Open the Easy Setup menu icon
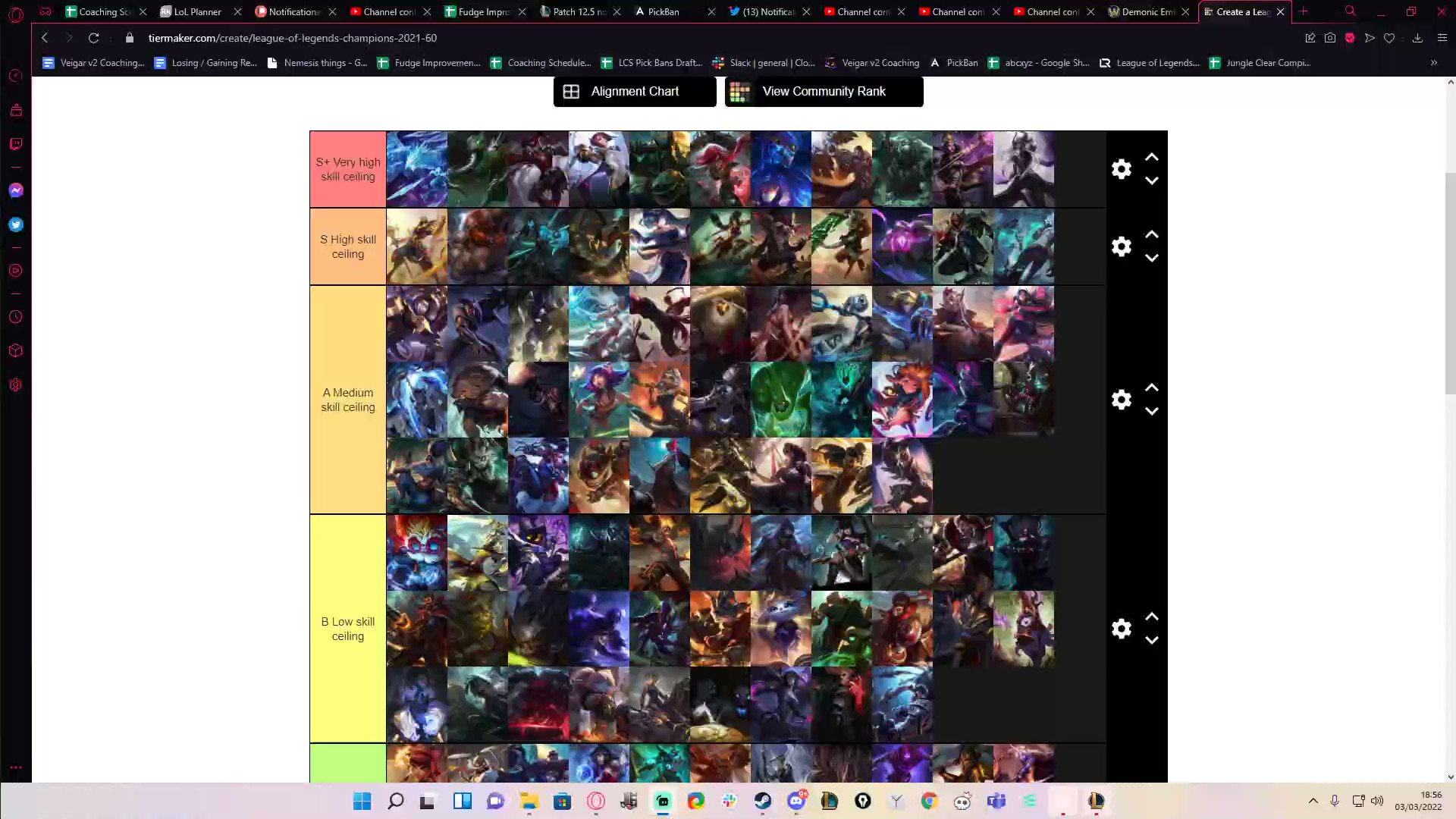Viewport: 1456px width, 819px height. click(1442, 38)
